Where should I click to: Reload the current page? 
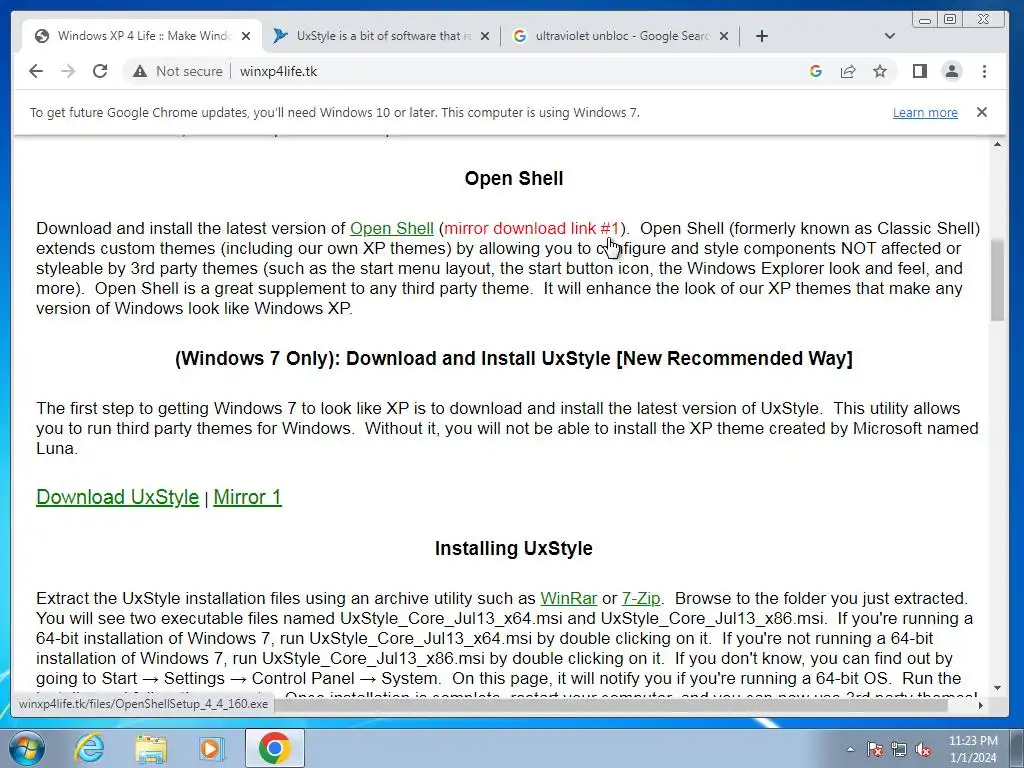point(100,71)
